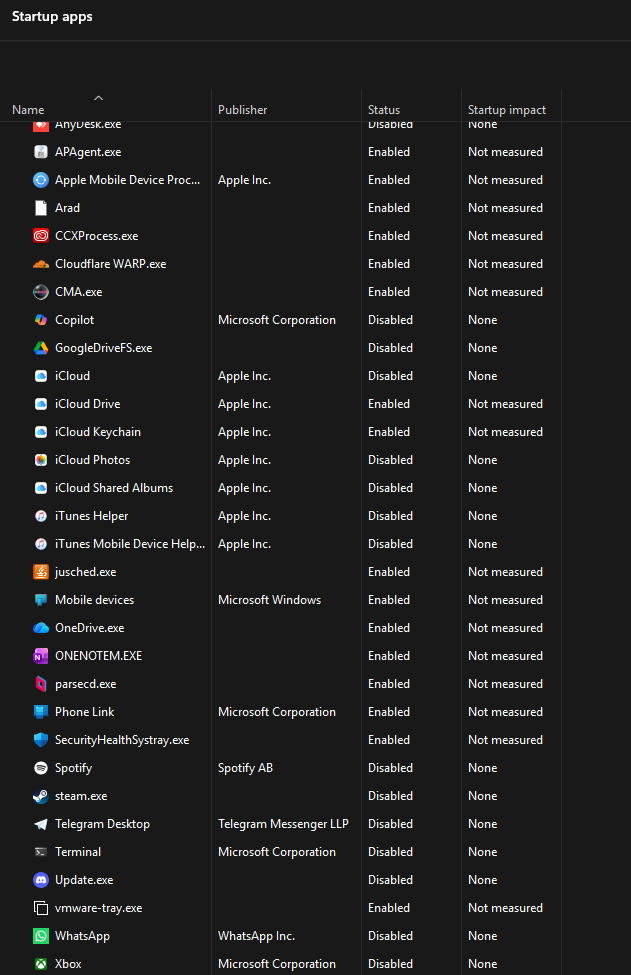Select the vmware-tray.exe icon
Screen dimensions: 631x975
[41, 907]
